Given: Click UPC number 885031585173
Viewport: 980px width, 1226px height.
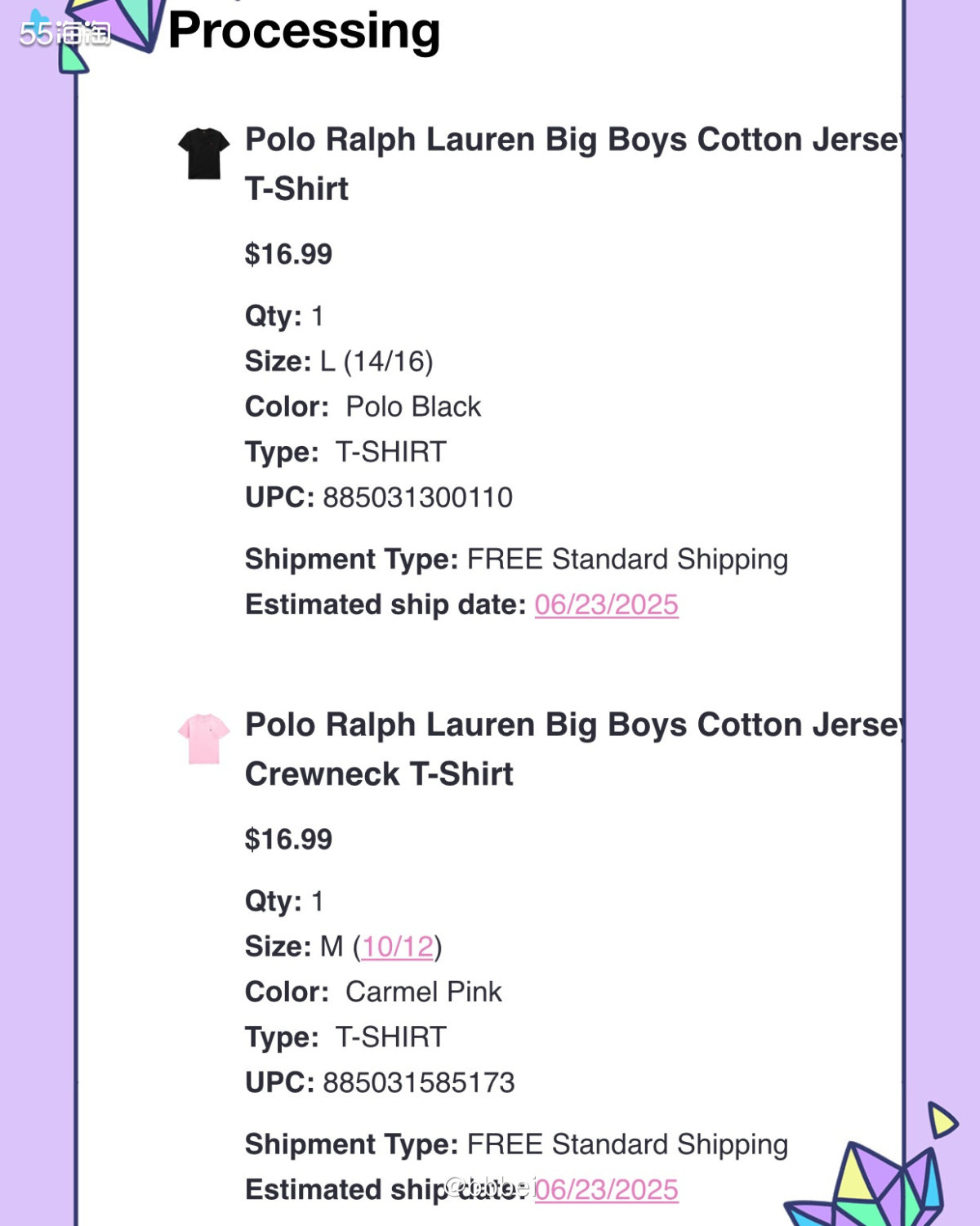Looking at the screenshot, I should click(x=419, y=1082).
